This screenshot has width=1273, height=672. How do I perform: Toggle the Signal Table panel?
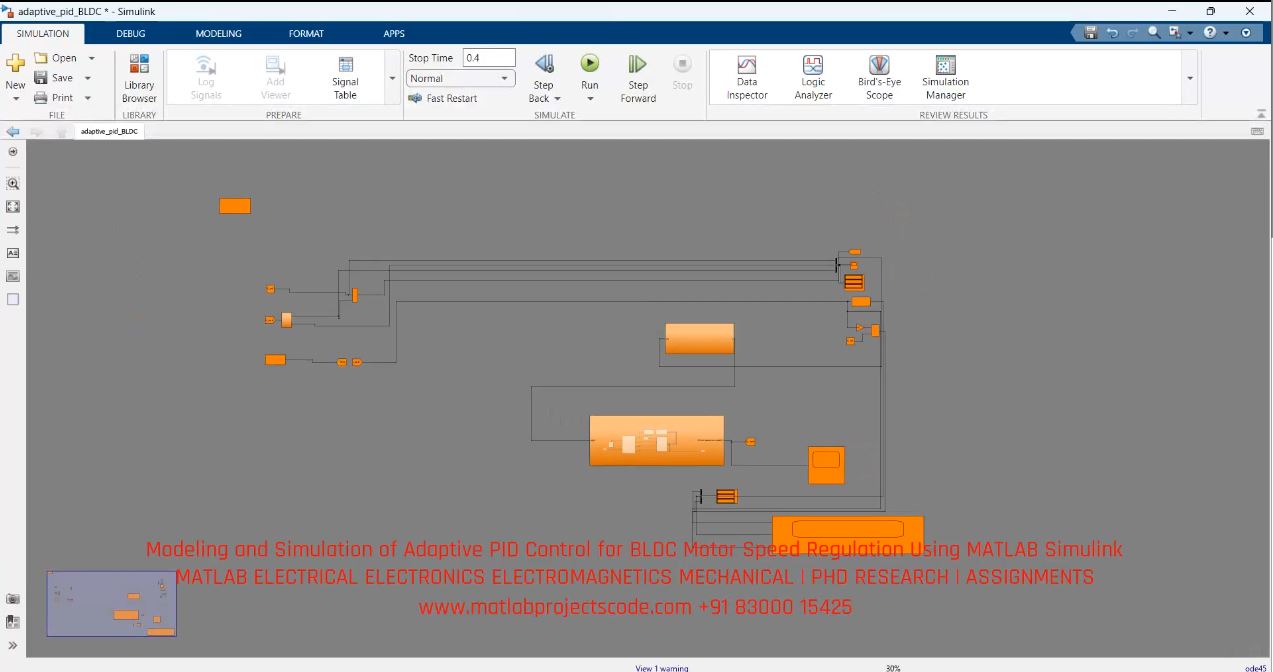point(344,75)
